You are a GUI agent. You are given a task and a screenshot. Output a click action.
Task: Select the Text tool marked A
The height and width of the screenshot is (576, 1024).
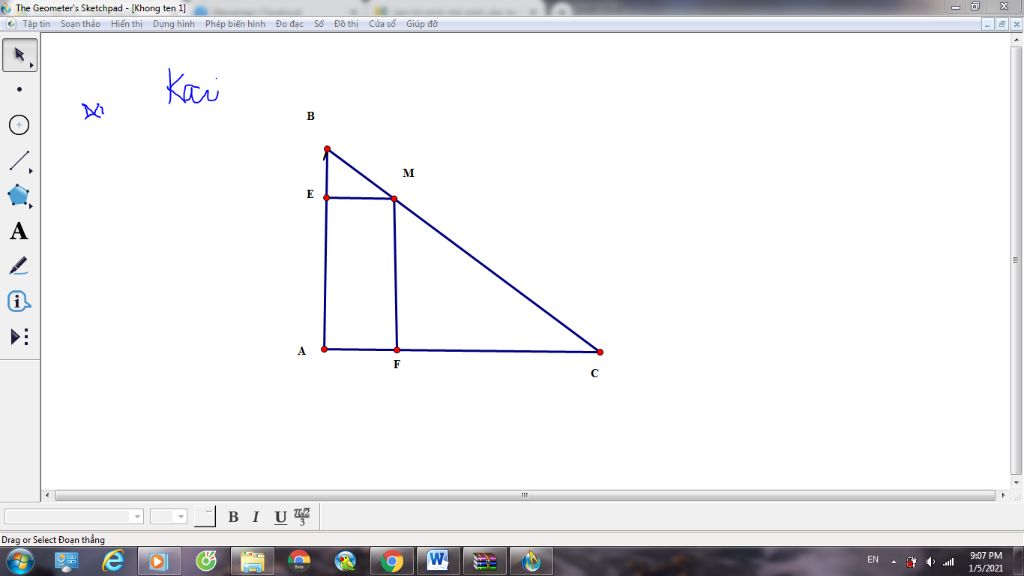click(x=20, y=231)
